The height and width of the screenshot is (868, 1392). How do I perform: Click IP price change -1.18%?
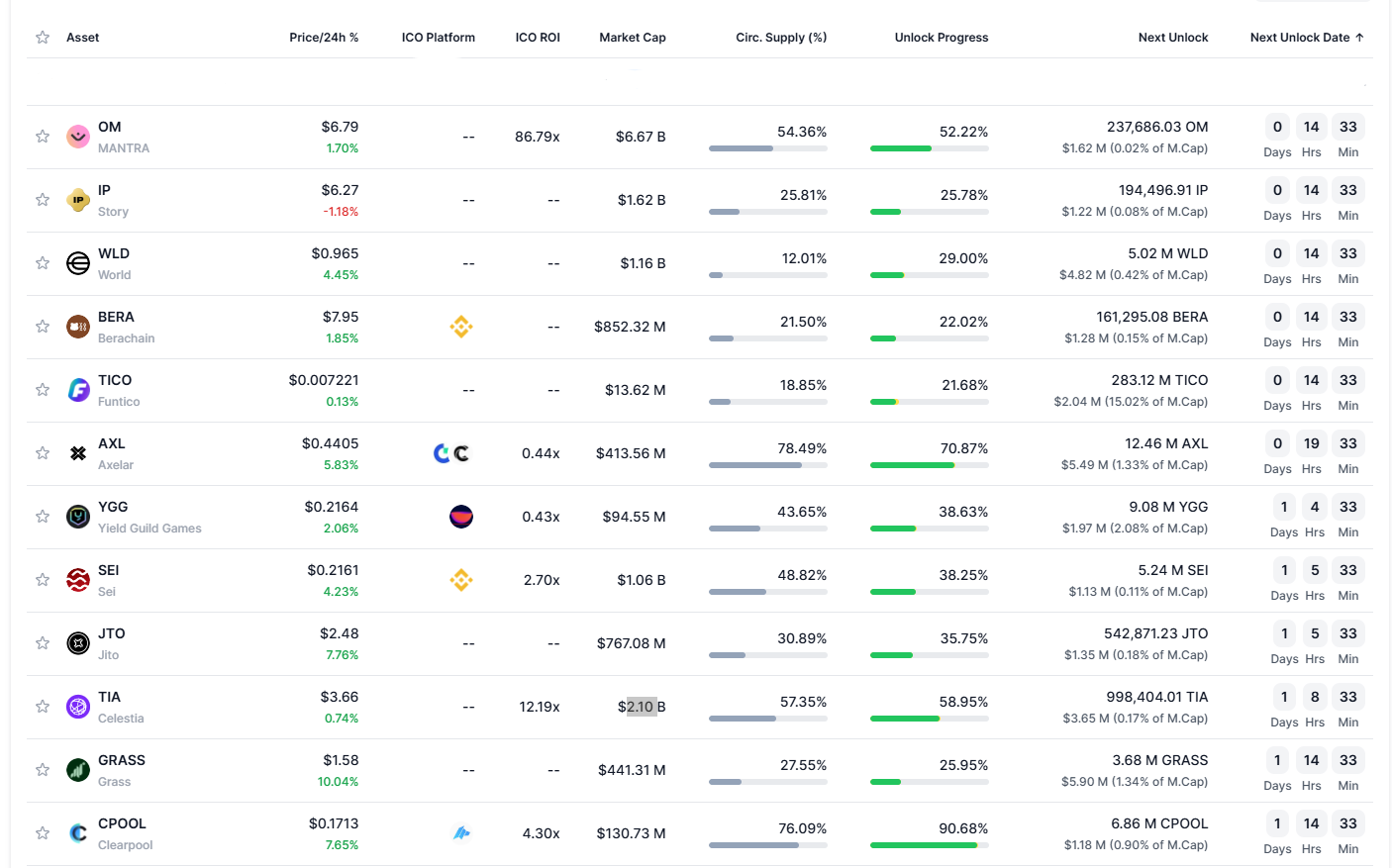tap(341, 212)
